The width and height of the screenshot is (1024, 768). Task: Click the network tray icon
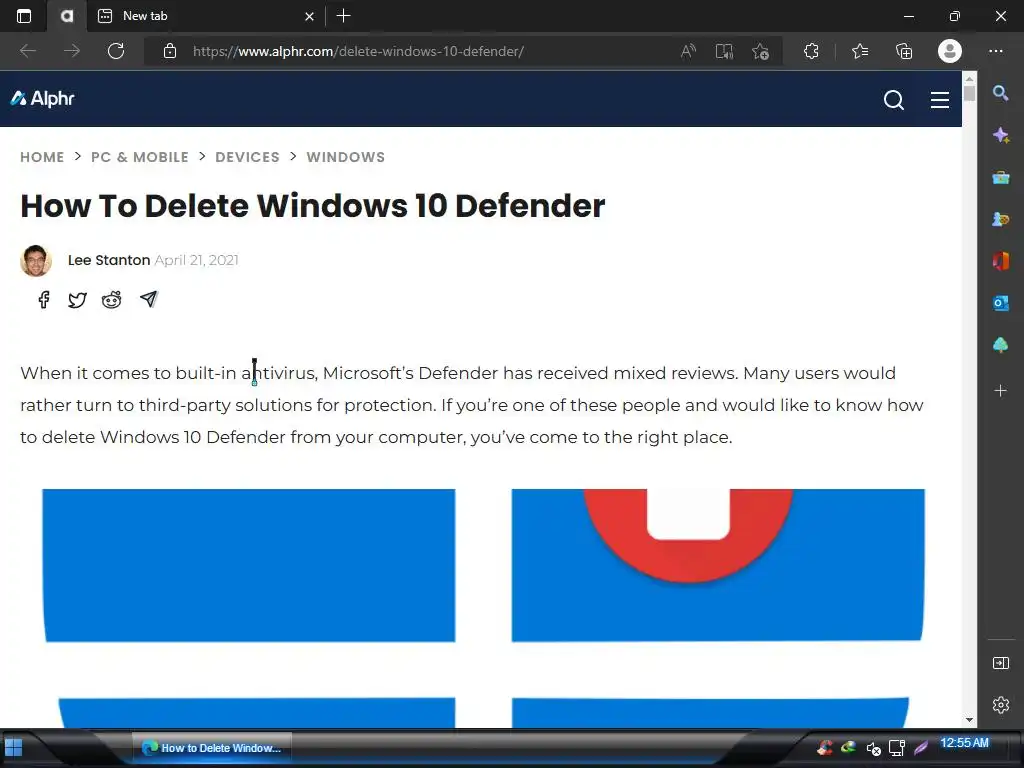point(897,748)
